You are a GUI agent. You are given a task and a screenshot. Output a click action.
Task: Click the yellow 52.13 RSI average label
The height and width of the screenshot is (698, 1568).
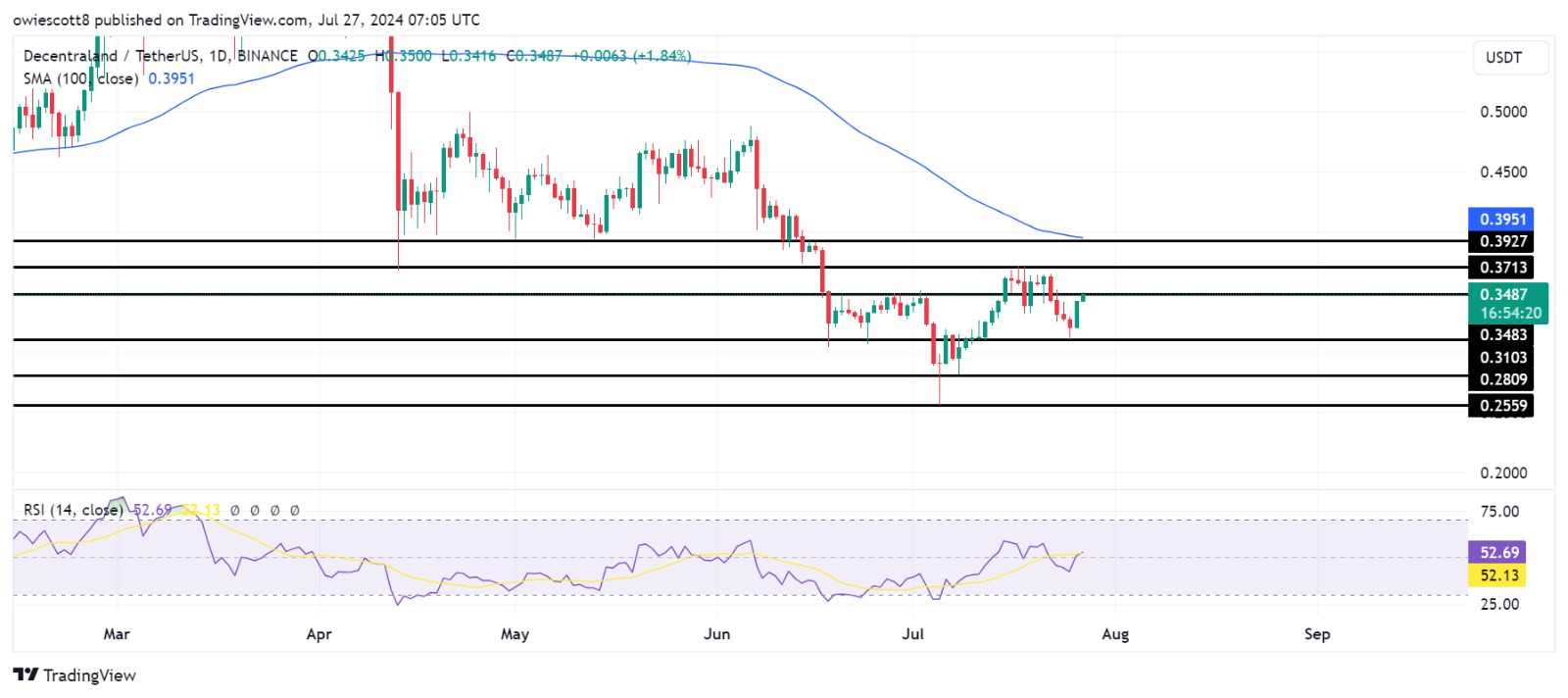click(x=1498, y=575)
